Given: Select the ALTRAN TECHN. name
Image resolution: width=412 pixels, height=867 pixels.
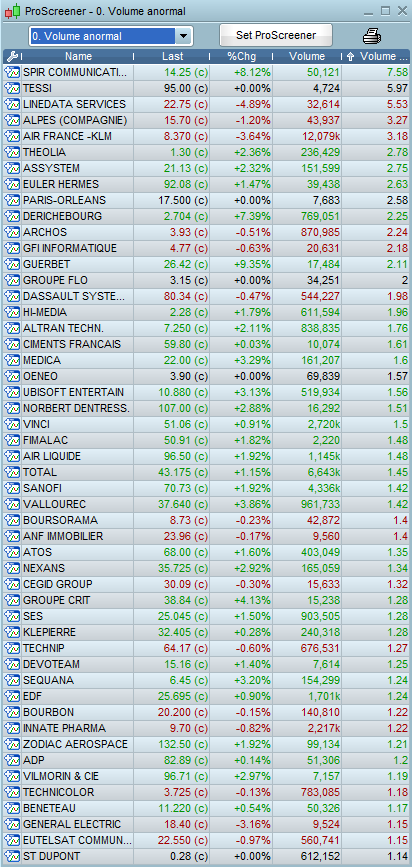Looking at the screenshot, I should point(64,328).
